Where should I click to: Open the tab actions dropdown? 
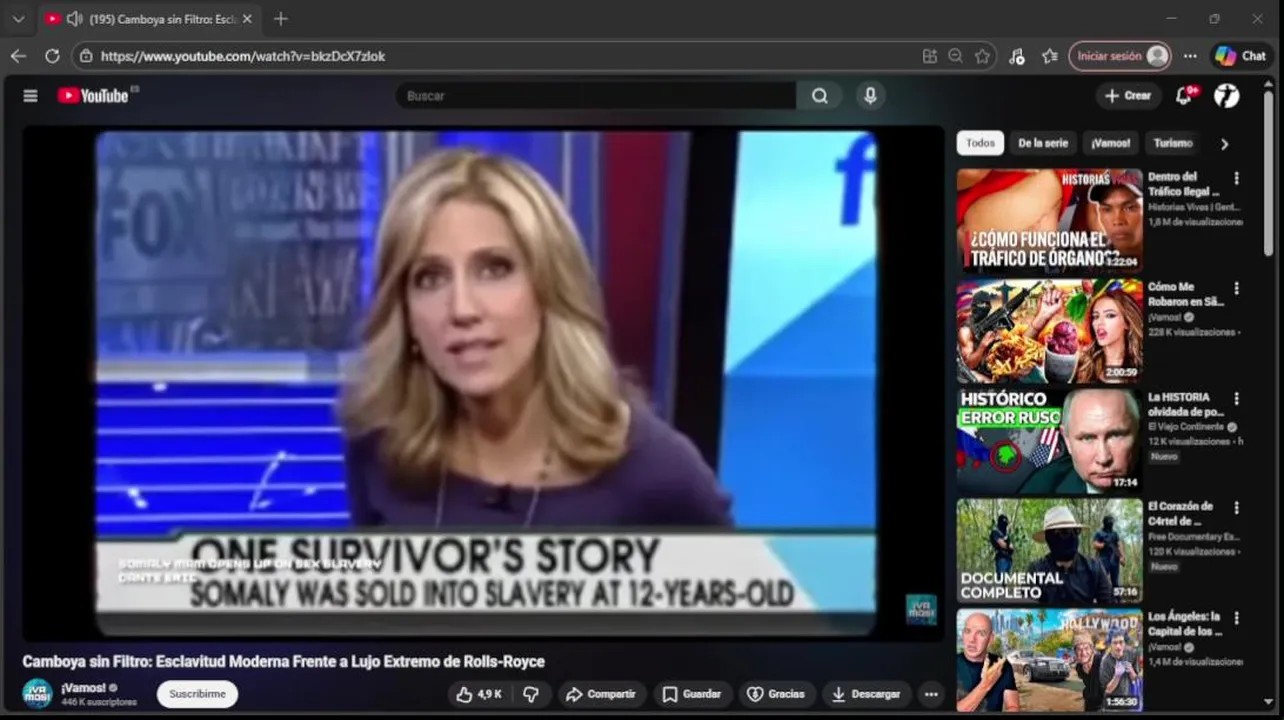click(x=18, y=19)
